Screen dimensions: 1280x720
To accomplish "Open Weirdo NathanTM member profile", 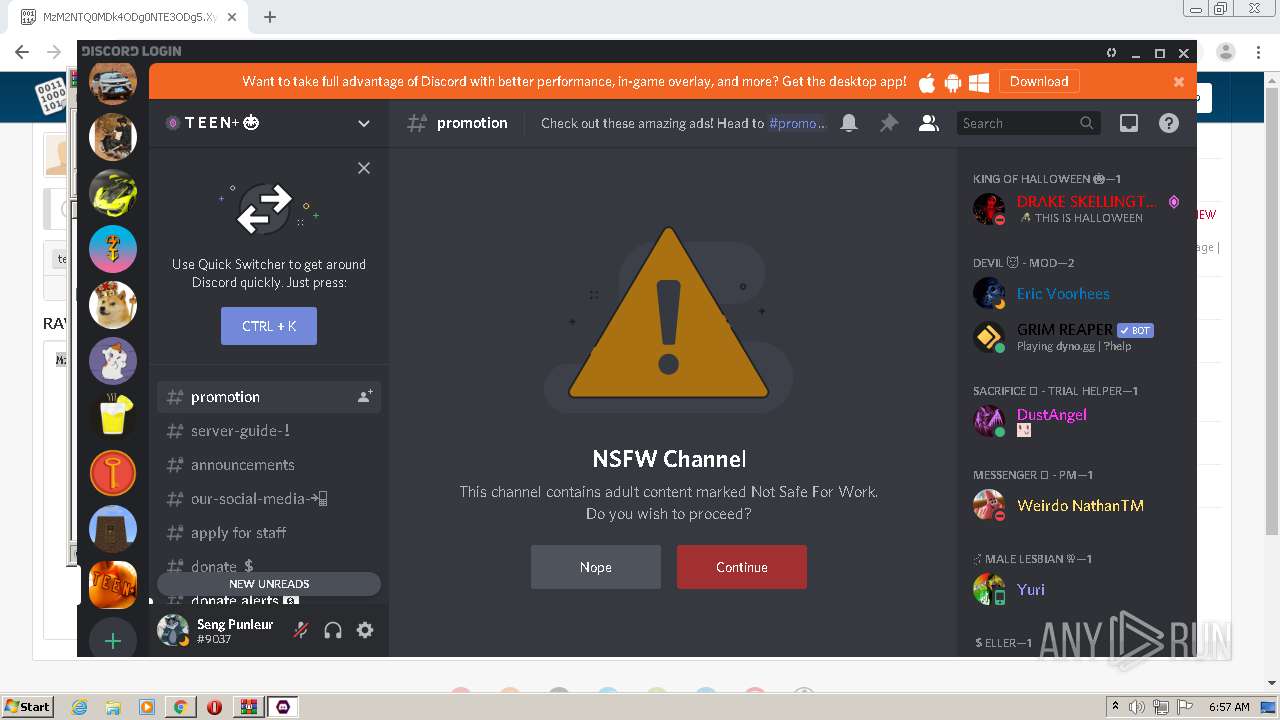I will [x=1076, y=505].
